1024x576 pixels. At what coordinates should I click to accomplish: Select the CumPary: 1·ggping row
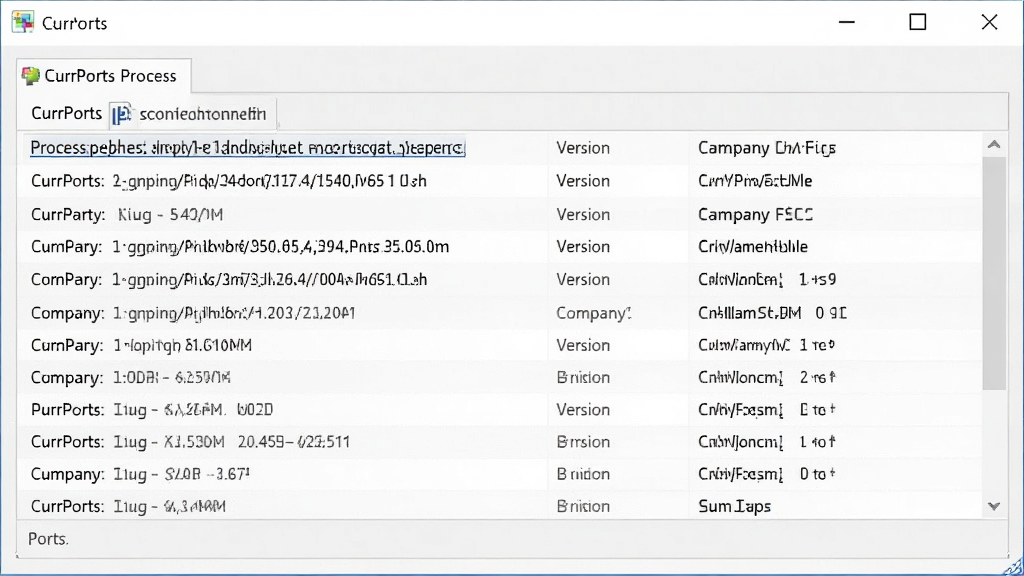coord(499,247)
